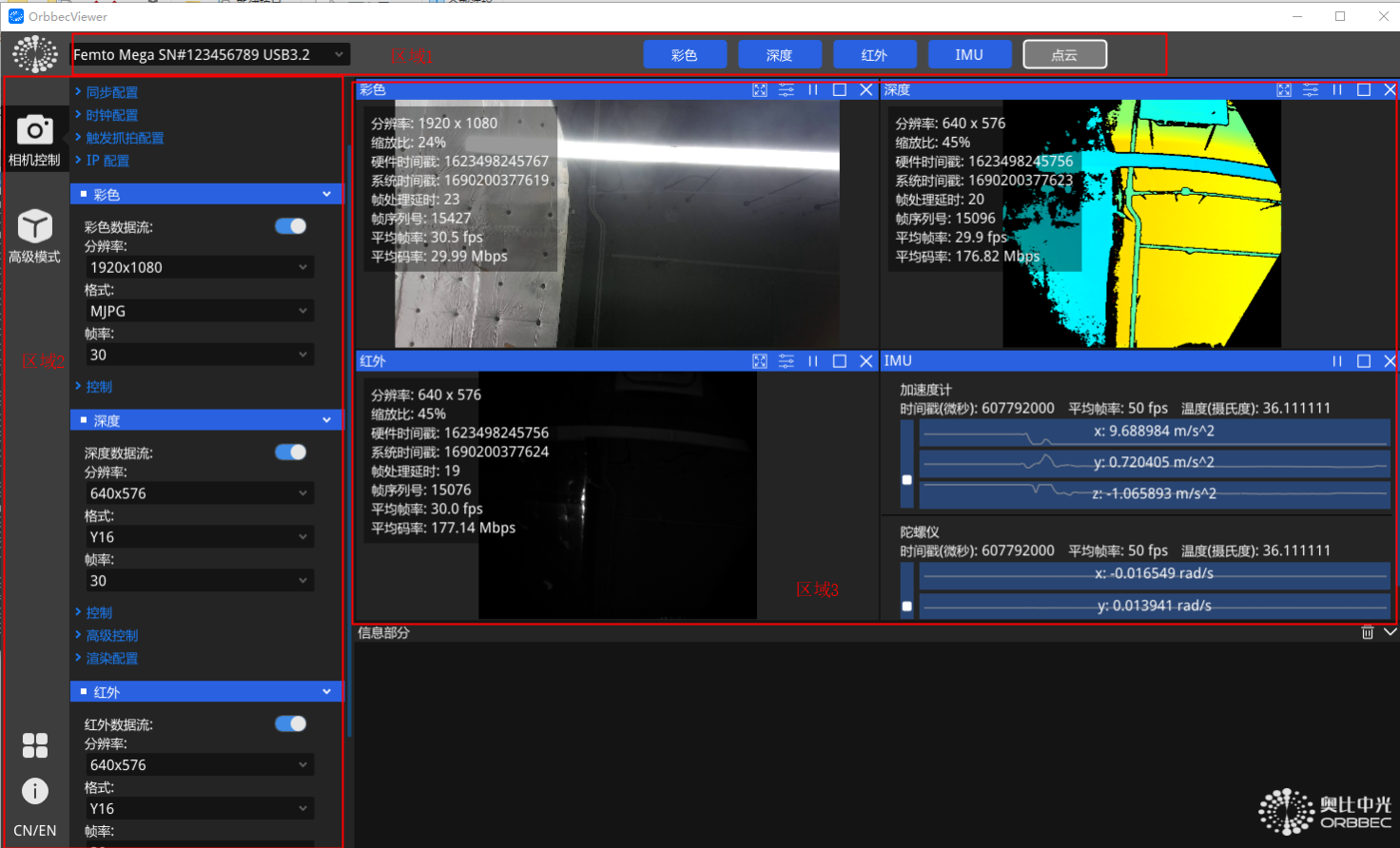Tick the 陀螺仪 checkbox beside the plots
Screen dimensions: 1400x848
pyautogui.click(x=907, y=606)
